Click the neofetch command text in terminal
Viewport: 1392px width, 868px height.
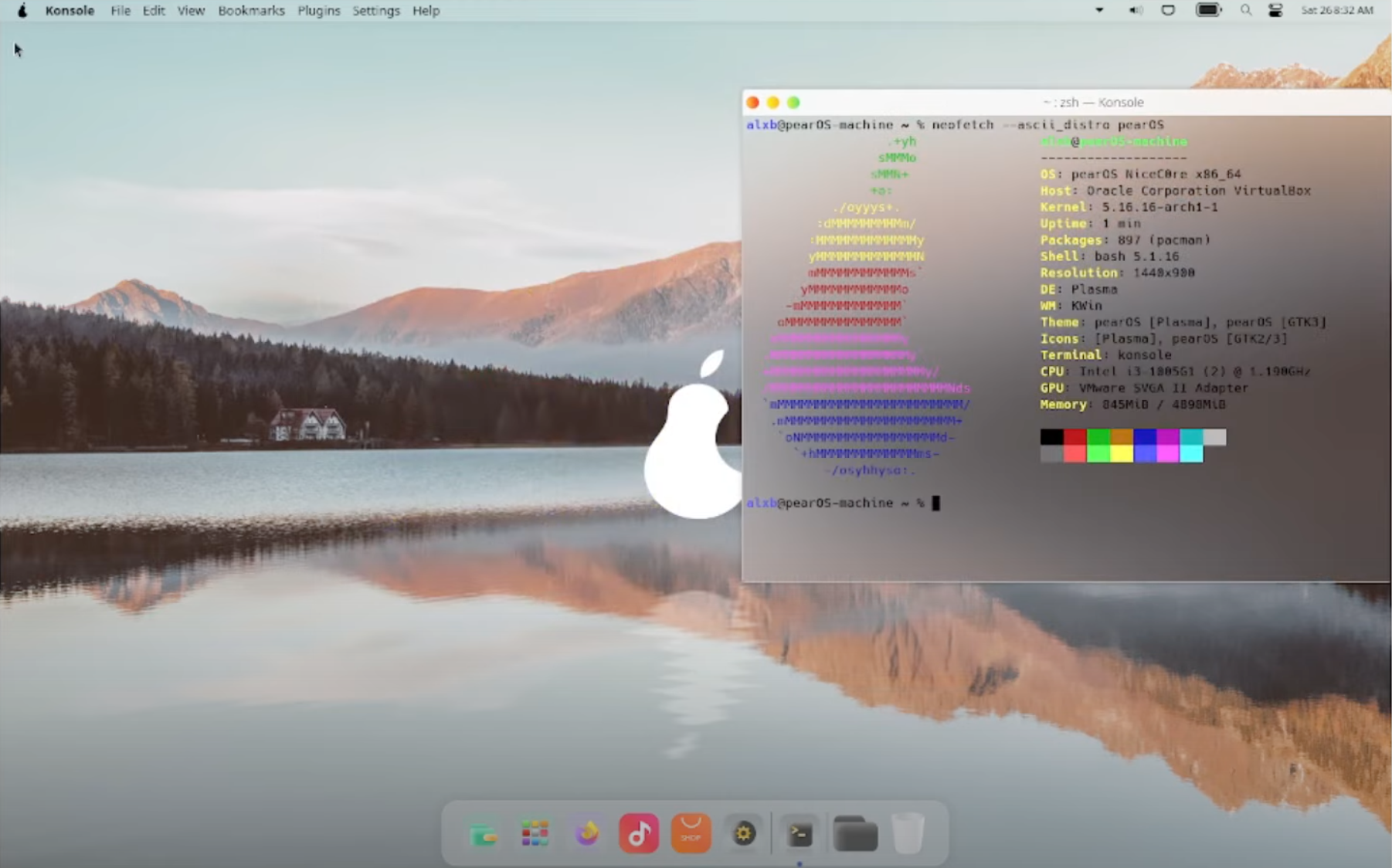(x=1047, y=124)
